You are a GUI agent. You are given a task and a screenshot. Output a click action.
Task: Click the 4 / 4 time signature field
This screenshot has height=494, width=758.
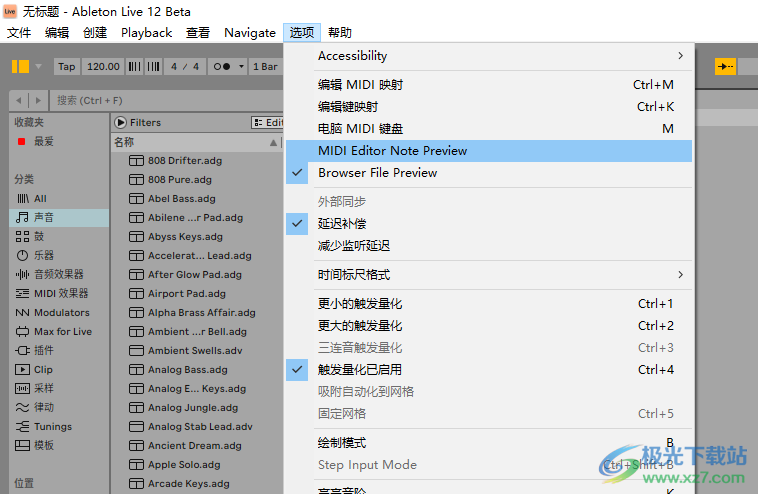(185, 66)
